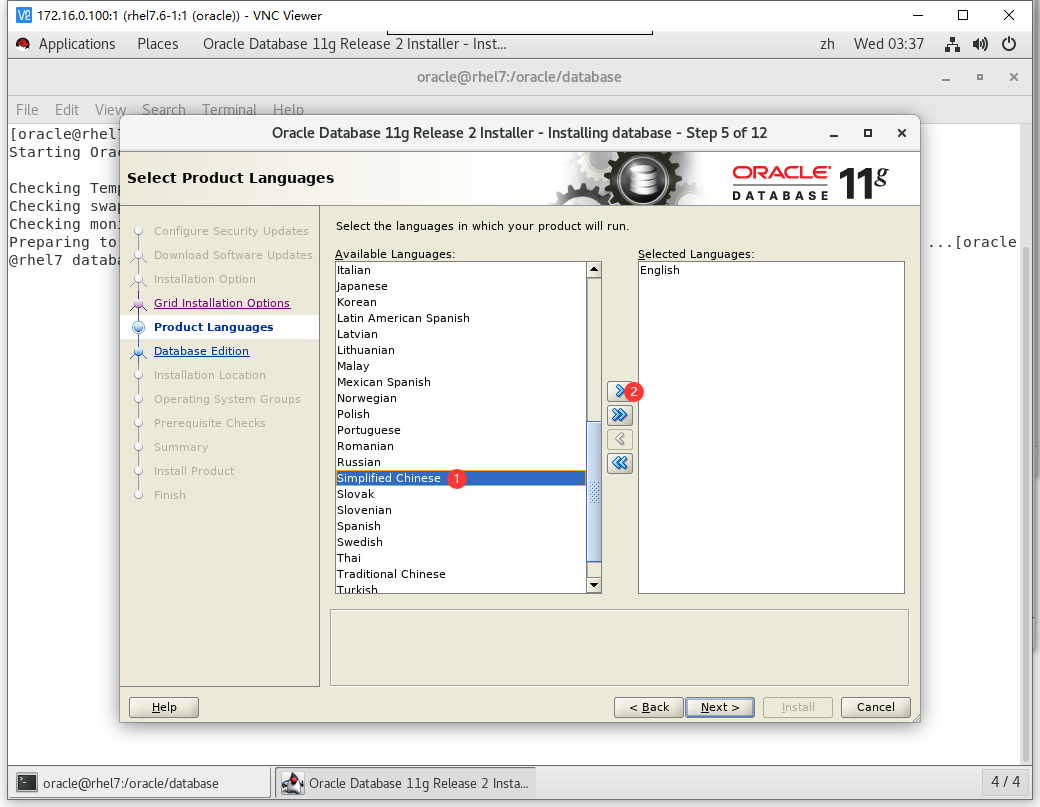Open the terminal Help menu
This screenshot has width=1040, height=807.
pos(289,109)
